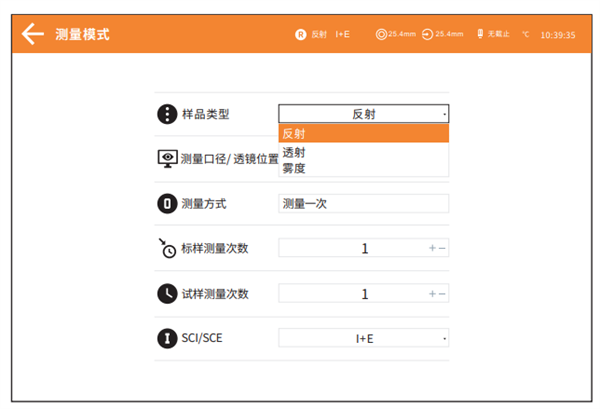600x409 pixels.
Task: Click the R reflection status icon
Action: (300, 34)
